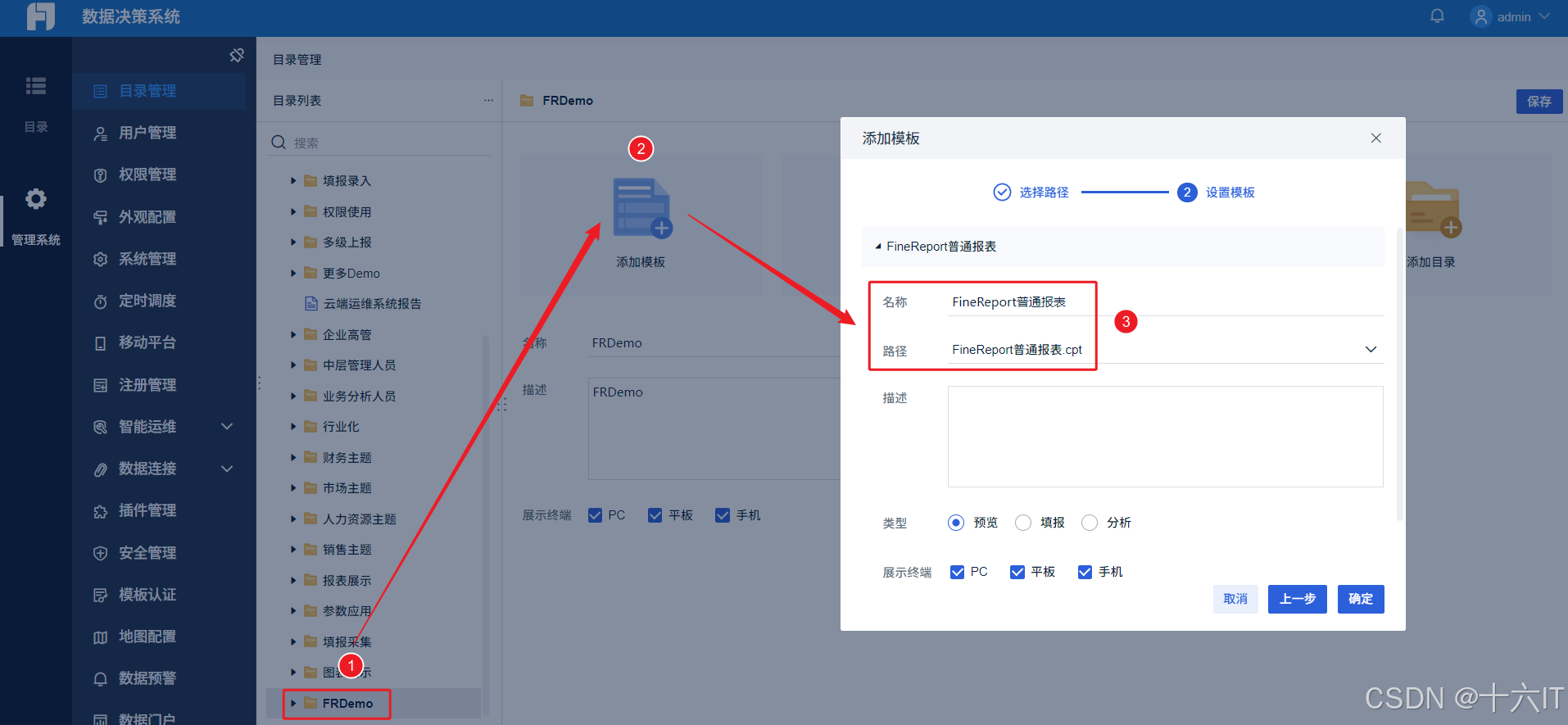Click the 取消 button
Image resolution: width=1568 pixels, height=725 pixels.
coord(1235,599)
